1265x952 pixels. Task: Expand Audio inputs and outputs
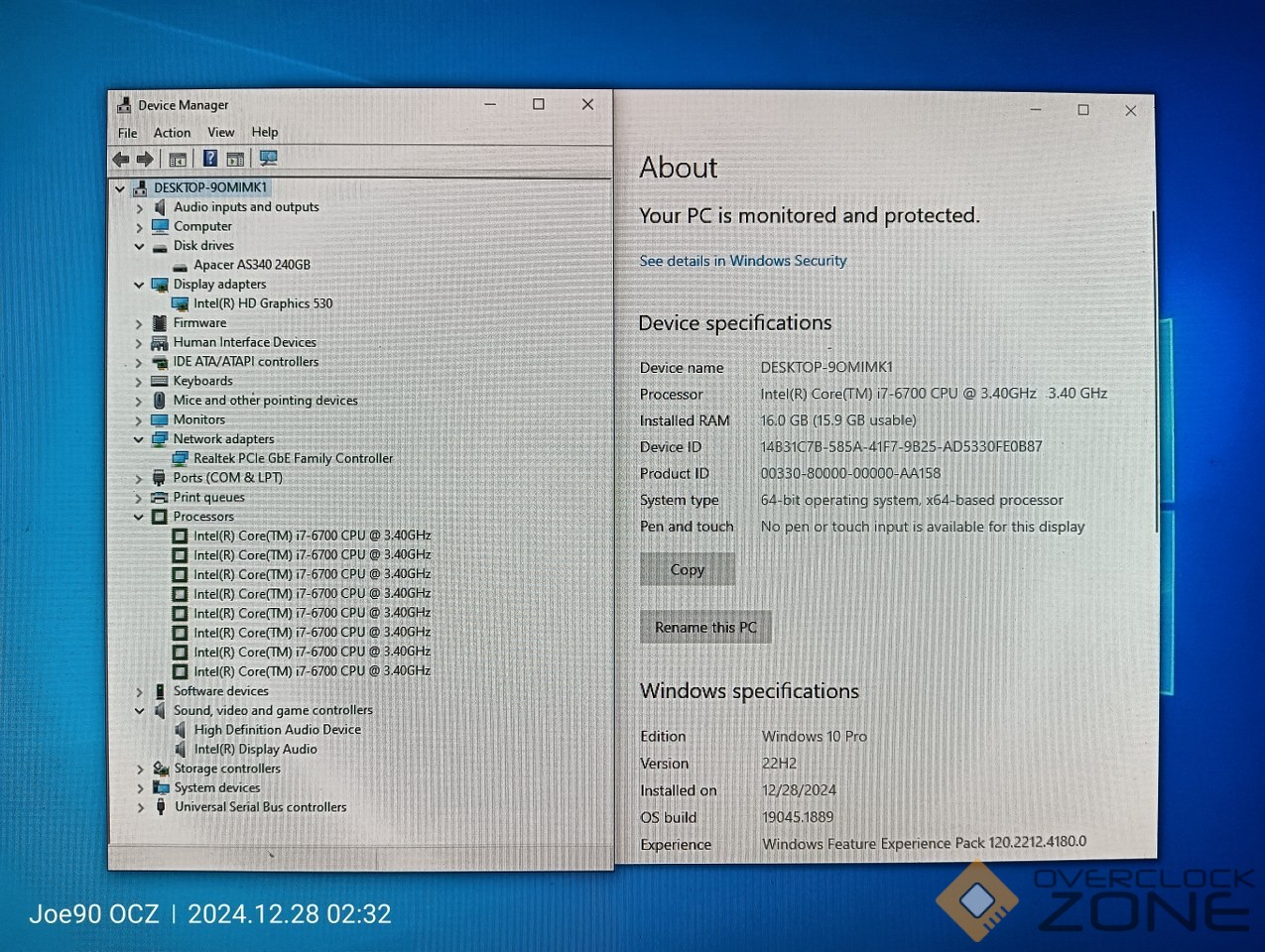140,208
